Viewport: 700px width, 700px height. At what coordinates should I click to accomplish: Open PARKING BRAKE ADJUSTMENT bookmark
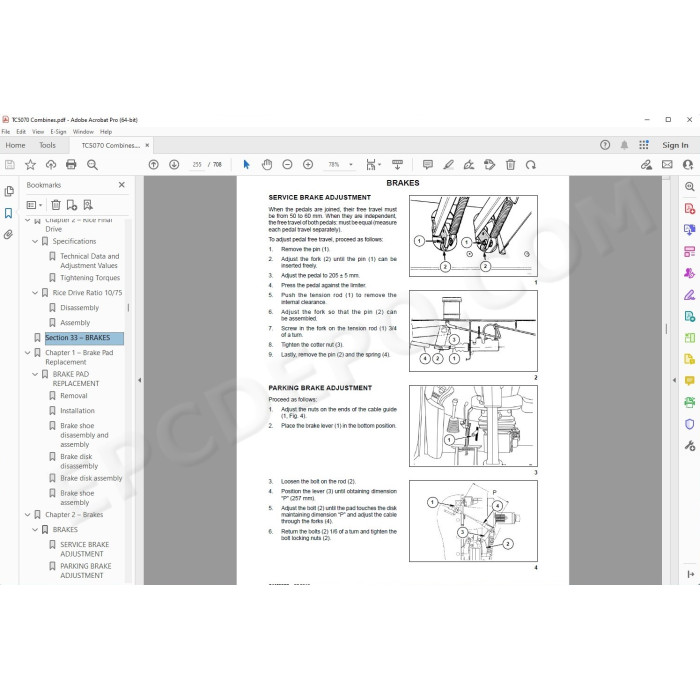pos(86,571)
